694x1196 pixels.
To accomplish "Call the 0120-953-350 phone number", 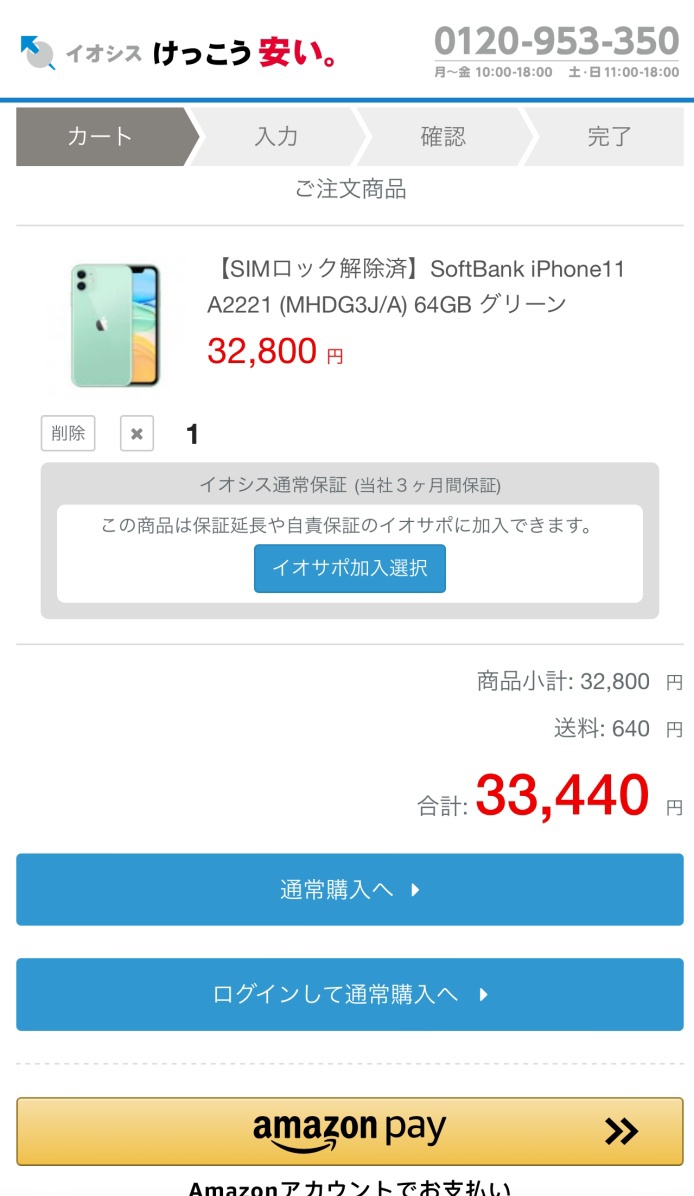I will click(x=557, y=41).
